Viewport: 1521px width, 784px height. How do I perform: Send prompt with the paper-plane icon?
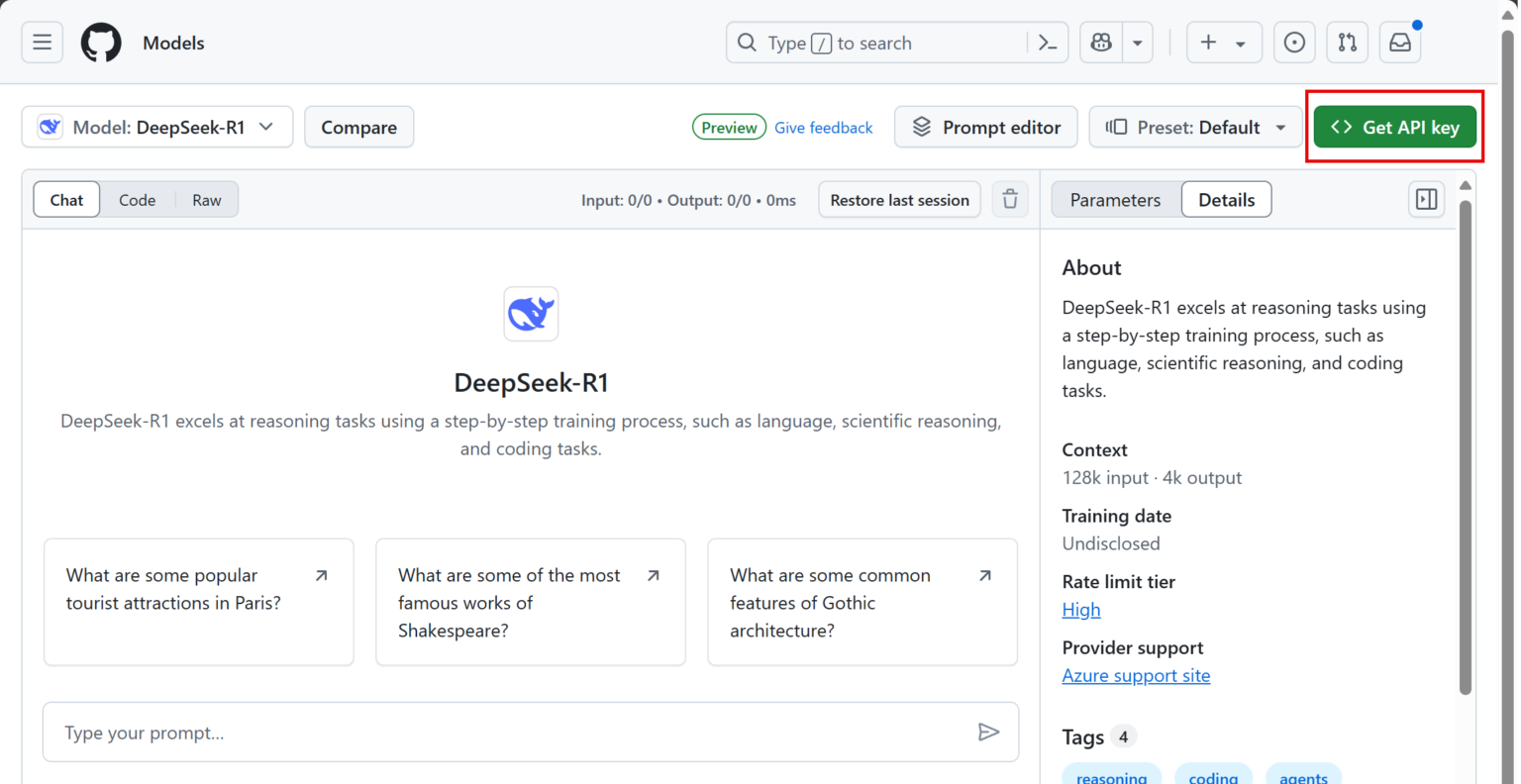tap(989, 732)
